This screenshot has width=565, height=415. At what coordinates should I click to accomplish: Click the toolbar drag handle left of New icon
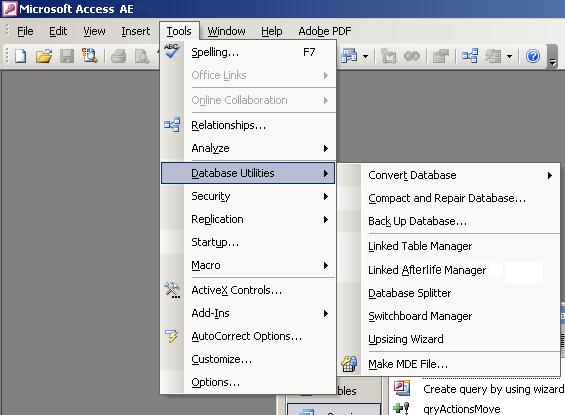point(7,56)
